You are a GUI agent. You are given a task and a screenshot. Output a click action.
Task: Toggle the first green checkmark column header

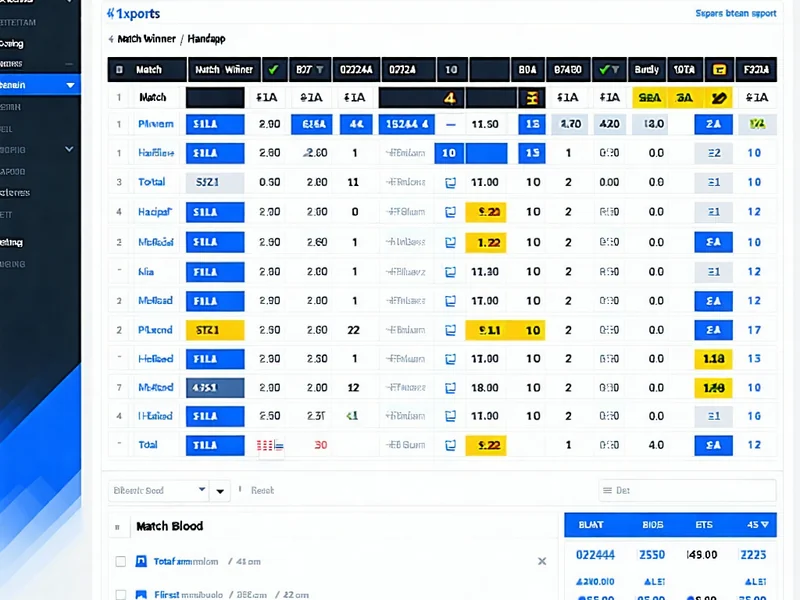[272, 70]
